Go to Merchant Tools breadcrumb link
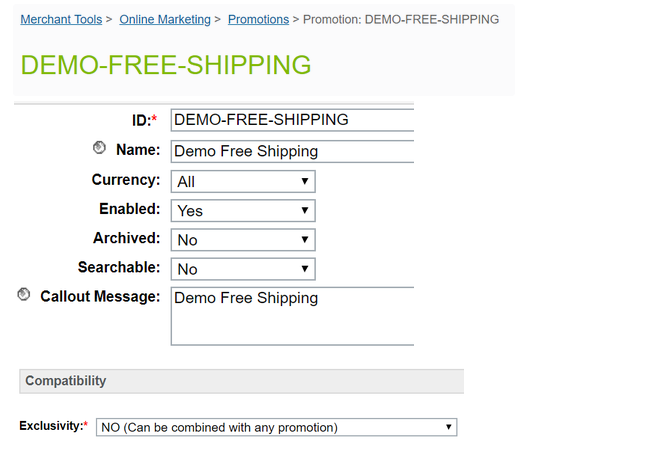654x459 pixels. 61,19
